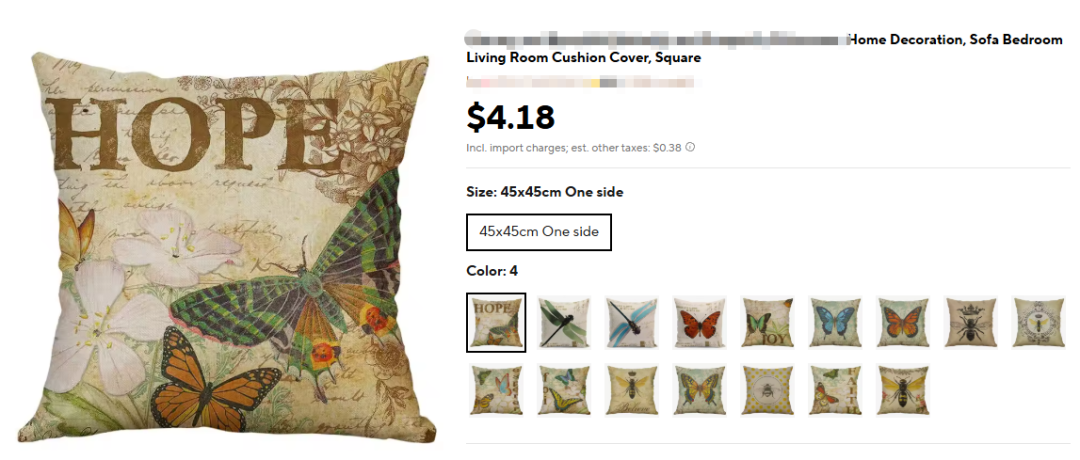Pick the orange monarch butterfly on green swatch
Viewport: 1080px width, 460px height.
point(903,322)
